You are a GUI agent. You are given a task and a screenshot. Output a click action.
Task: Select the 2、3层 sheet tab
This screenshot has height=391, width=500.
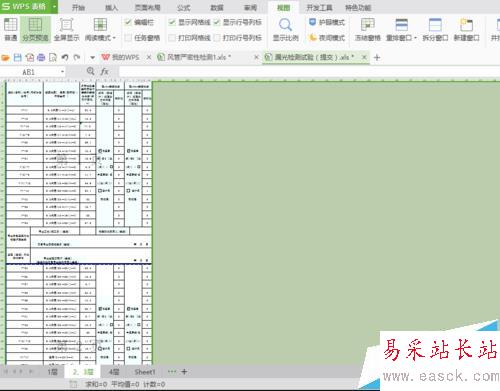tap(83, 372)
